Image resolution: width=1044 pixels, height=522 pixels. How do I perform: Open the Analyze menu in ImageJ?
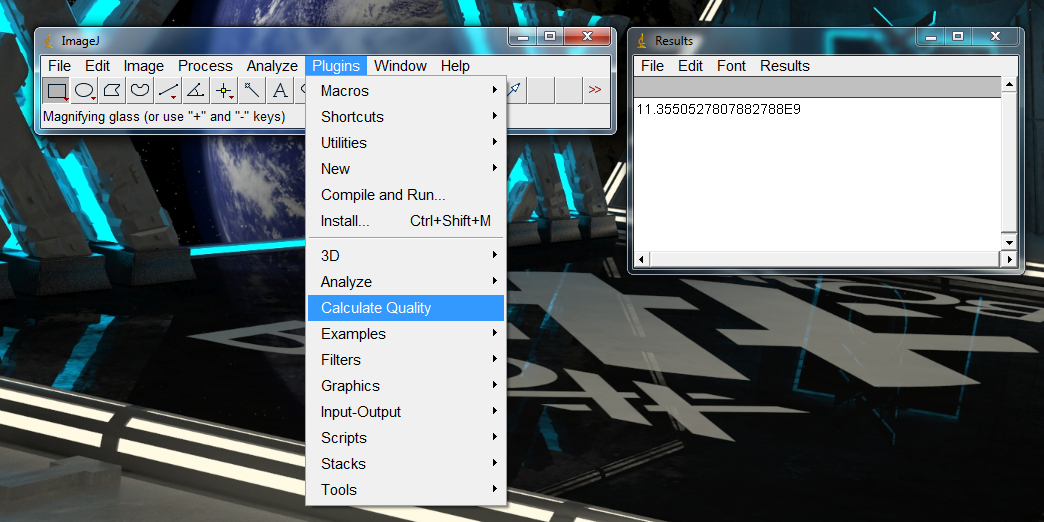click(x=272, y=66)
